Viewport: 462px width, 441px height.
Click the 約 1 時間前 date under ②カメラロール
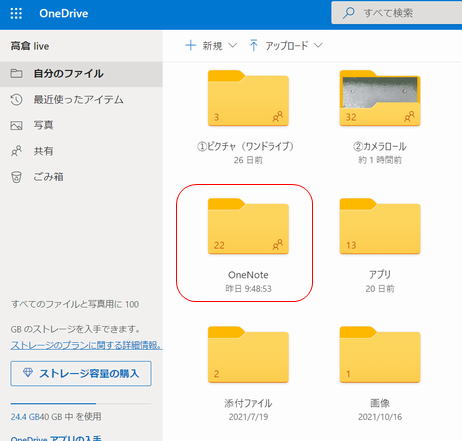click(380, 160)
